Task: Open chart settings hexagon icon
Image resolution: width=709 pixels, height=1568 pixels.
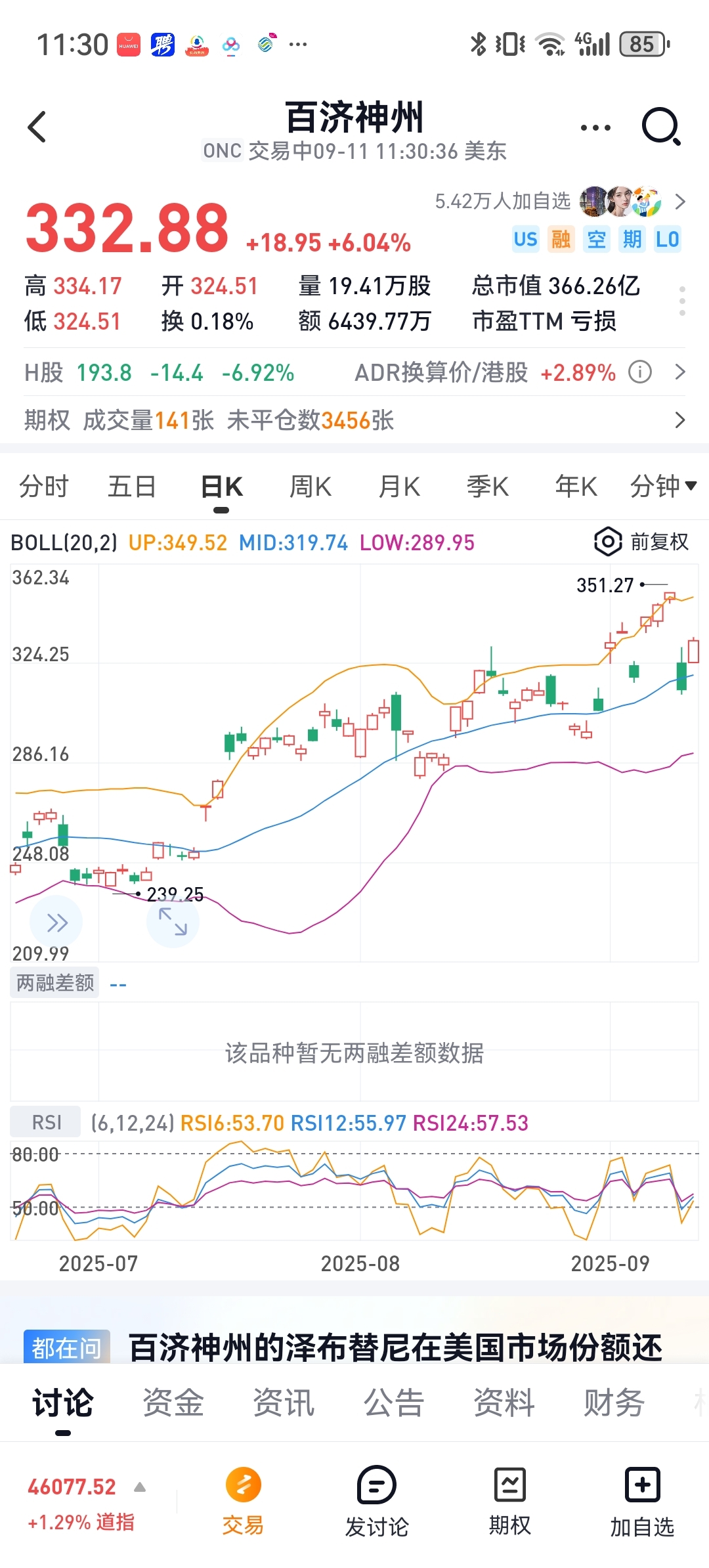Action: (608, 542)
